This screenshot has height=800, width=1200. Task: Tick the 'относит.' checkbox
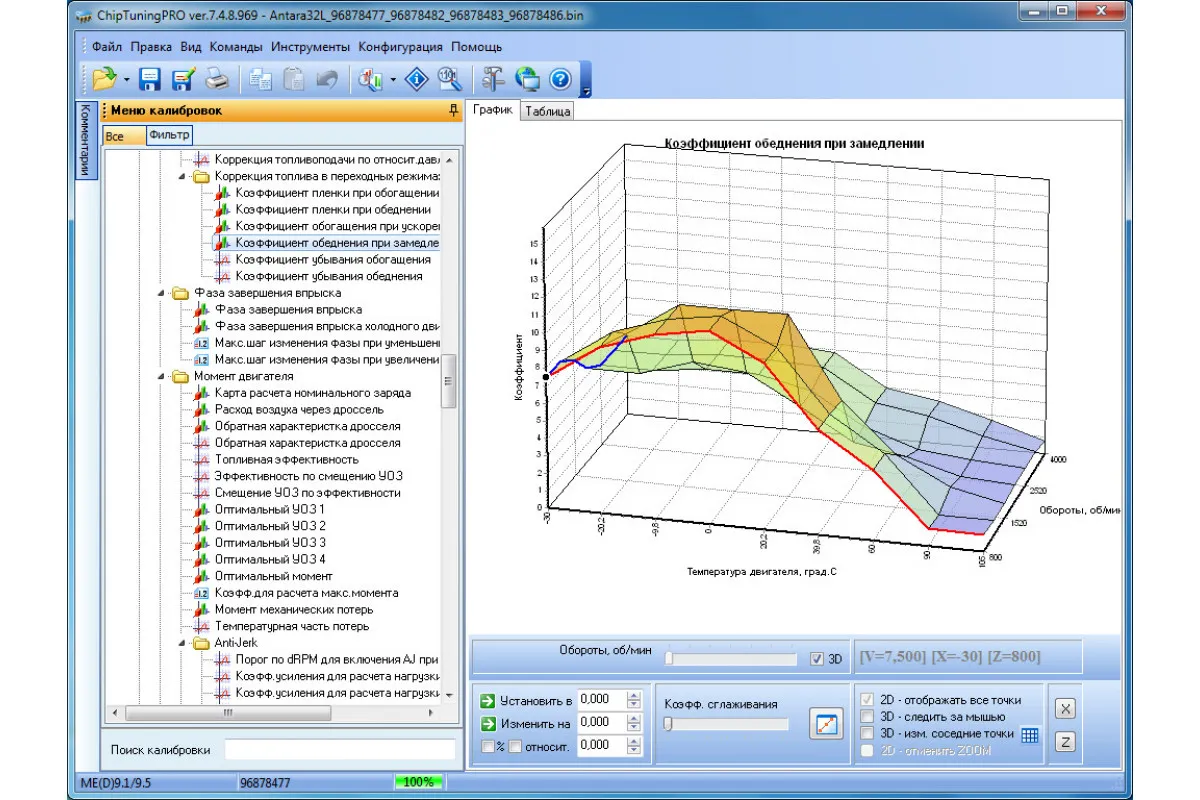515,746
